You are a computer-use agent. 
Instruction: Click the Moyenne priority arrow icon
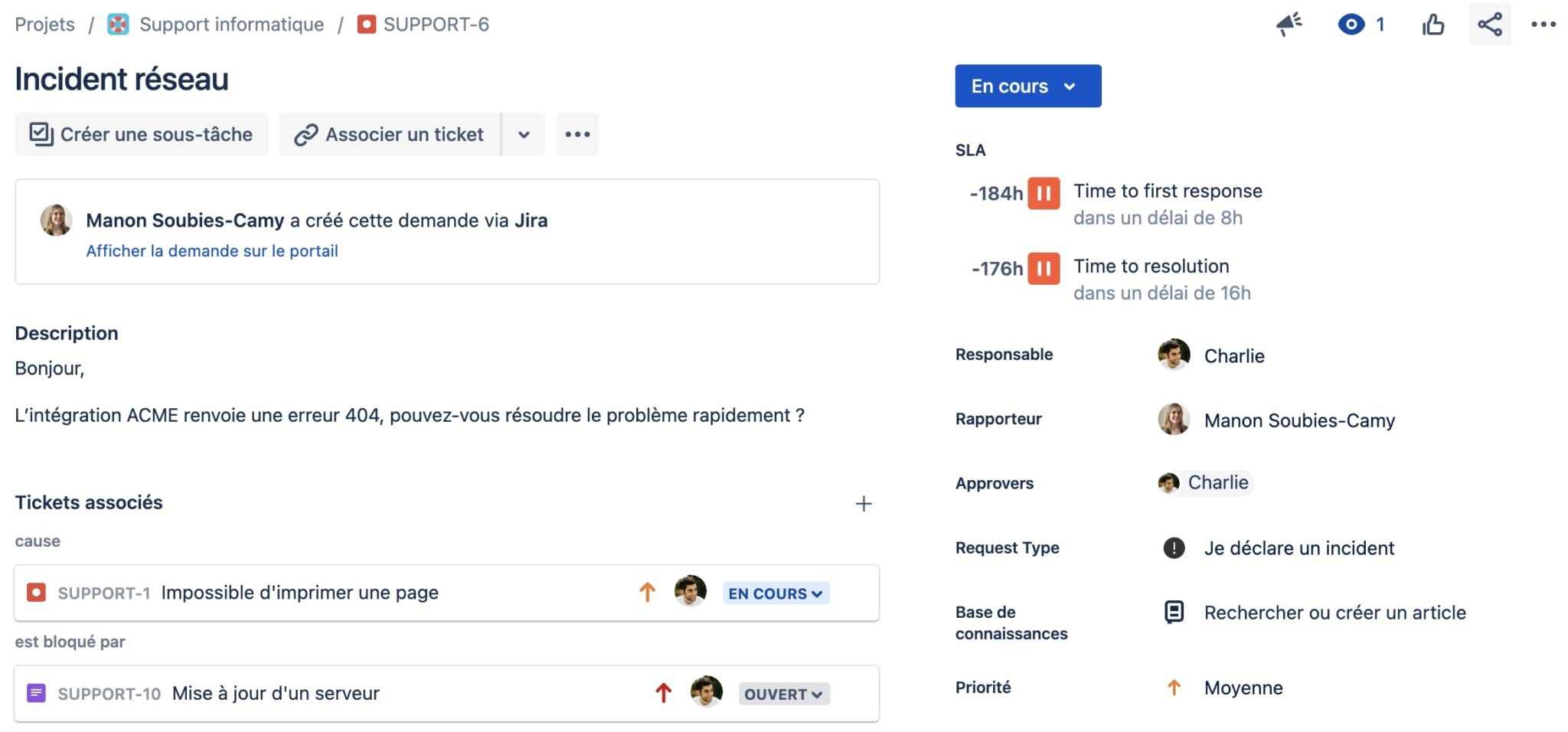pyautogui.click(x=1174, y=688)
